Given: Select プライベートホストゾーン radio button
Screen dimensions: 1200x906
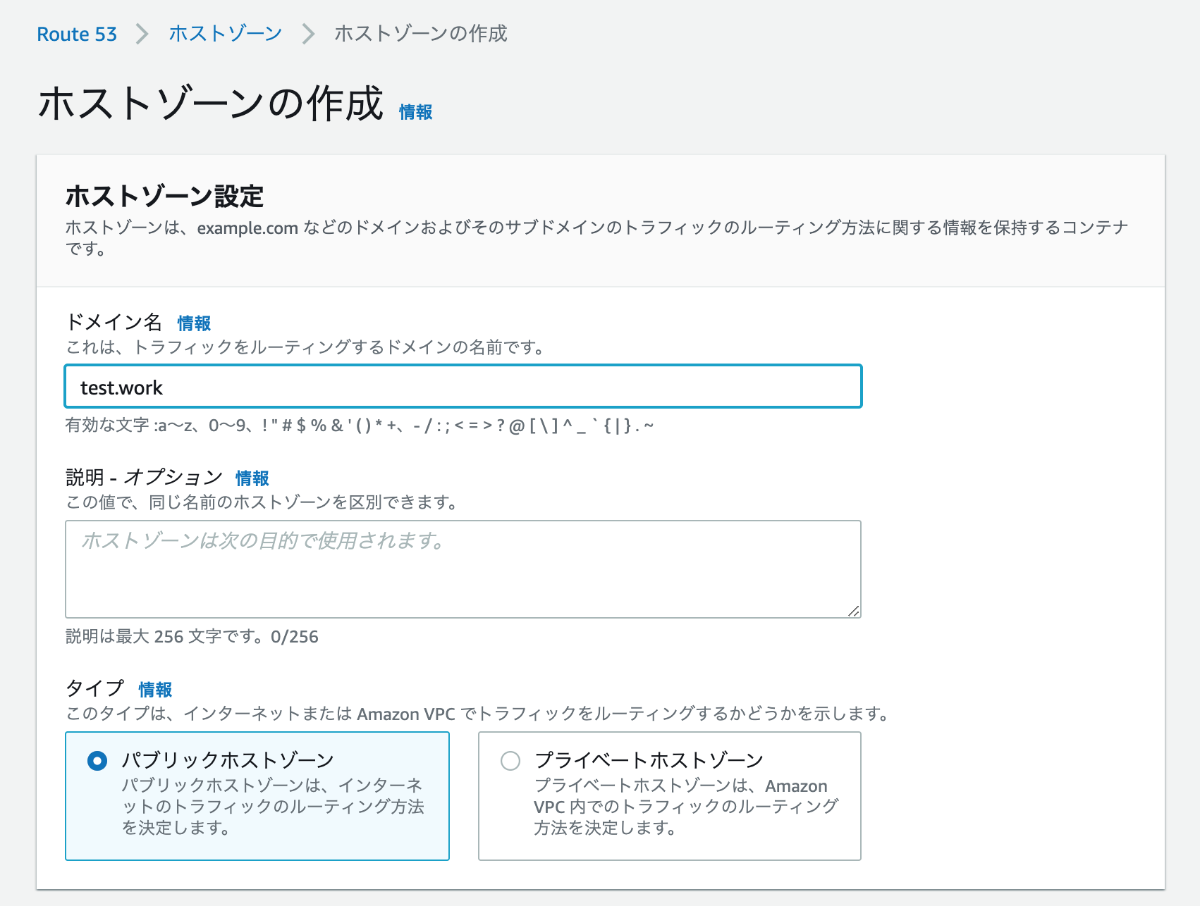Looking at the screenshot, I should coord(510,761).
